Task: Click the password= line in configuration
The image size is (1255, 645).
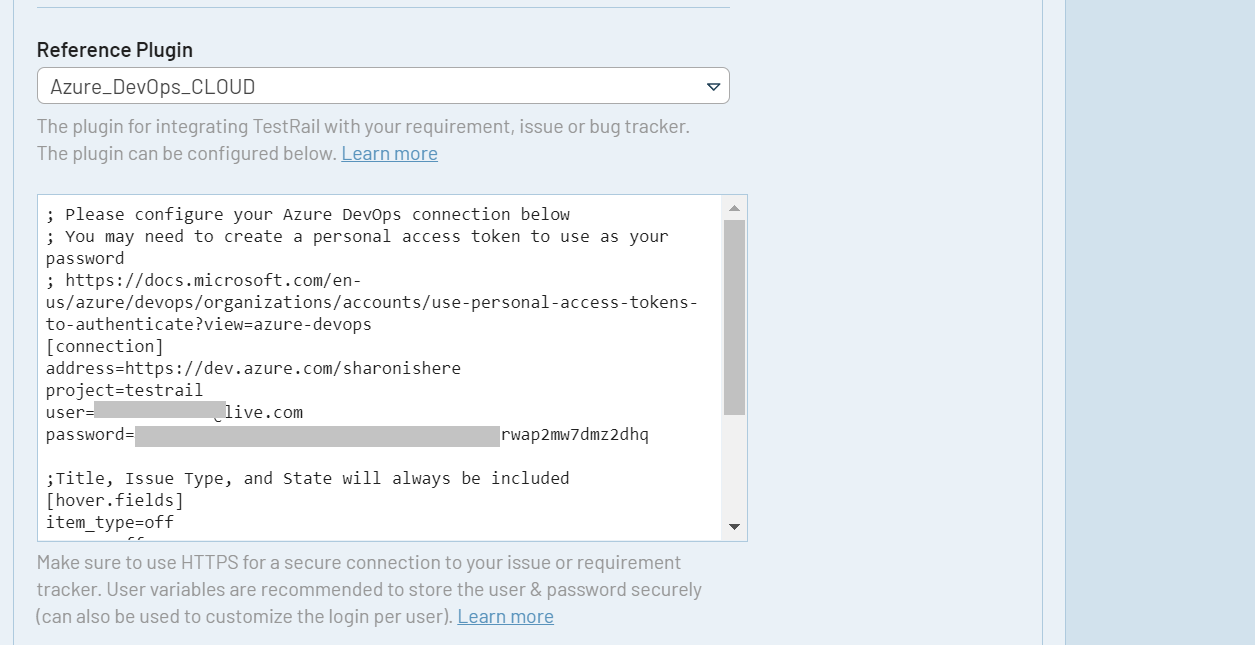Action: pos(347,435)
